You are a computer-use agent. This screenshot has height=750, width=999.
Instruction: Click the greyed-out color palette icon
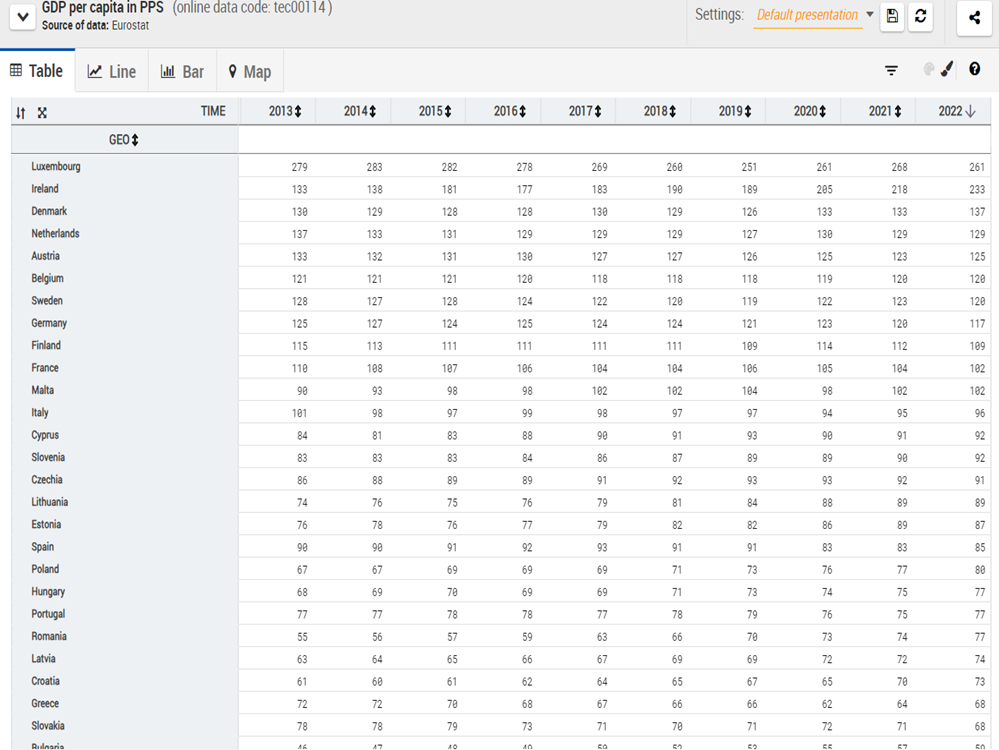(928, 70)
